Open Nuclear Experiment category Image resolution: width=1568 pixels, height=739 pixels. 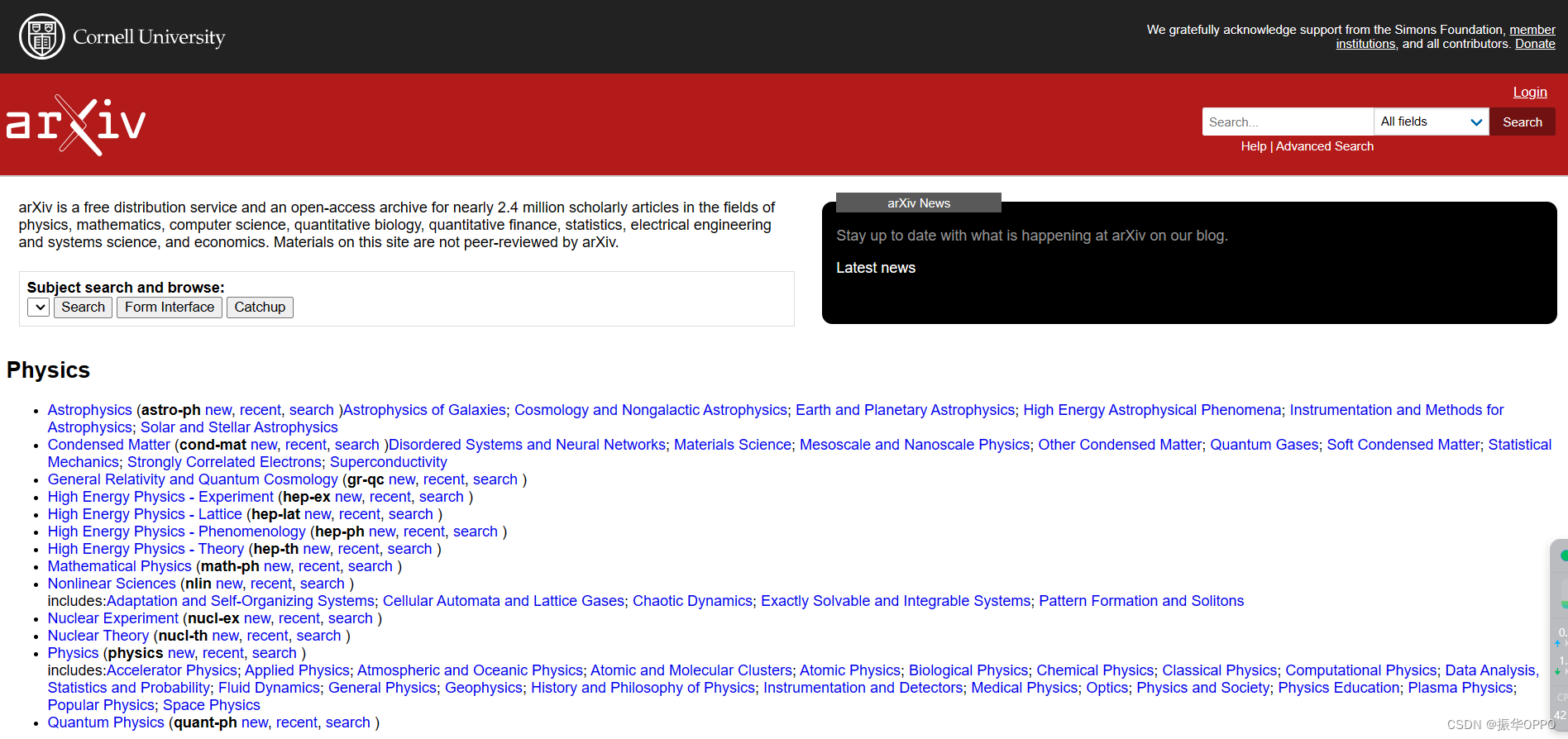coord(113,618)
